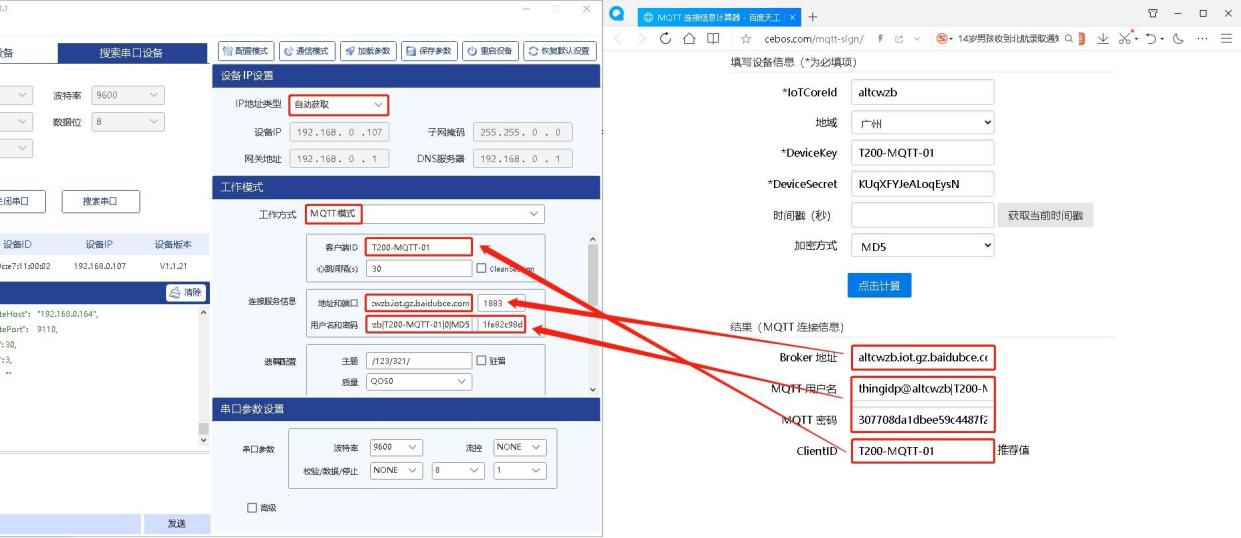1241x538 pixels.
Task: Click the 点击计算 button
Action: point(879,285)
